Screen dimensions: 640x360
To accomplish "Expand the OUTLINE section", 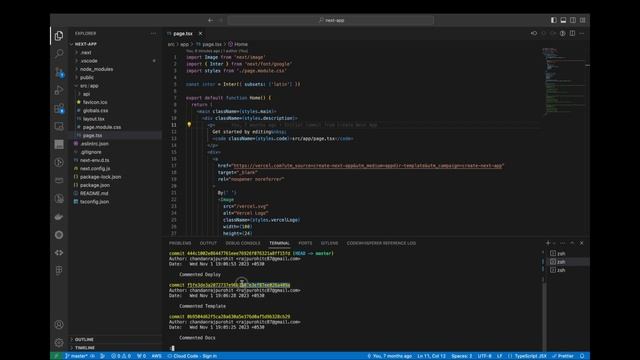I will tap(84, 340).
